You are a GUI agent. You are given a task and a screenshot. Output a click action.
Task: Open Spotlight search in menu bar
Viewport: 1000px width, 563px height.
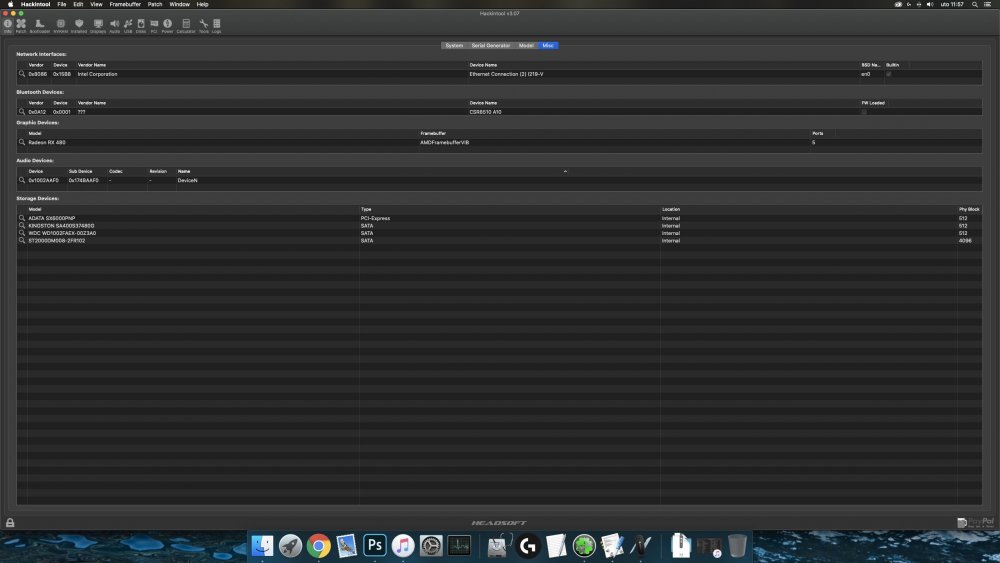point(974,4)
